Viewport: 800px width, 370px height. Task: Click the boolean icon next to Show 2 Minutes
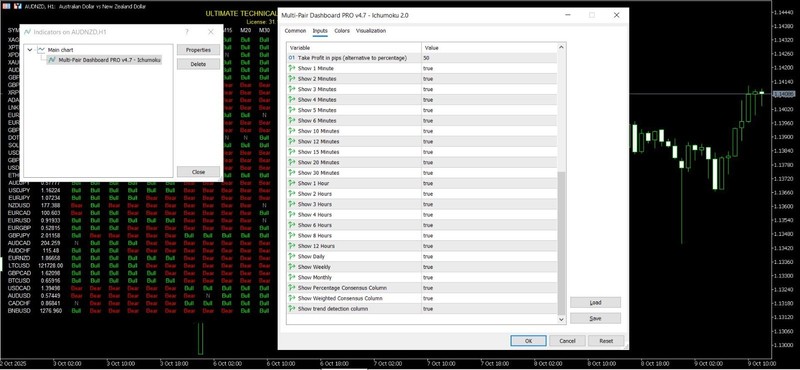[x=292, y=79]
